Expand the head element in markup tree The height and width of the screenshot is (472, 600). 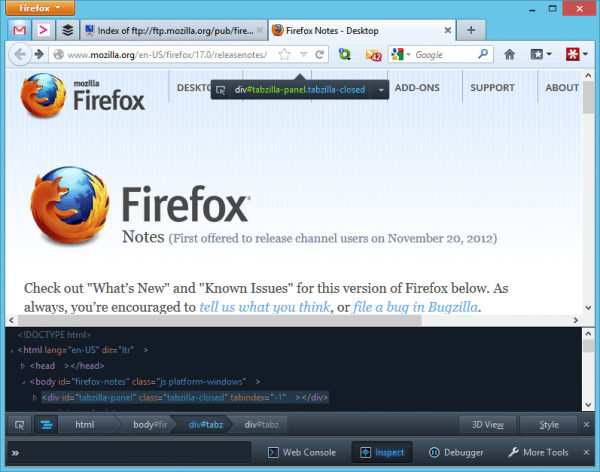(x=22, y=367)
